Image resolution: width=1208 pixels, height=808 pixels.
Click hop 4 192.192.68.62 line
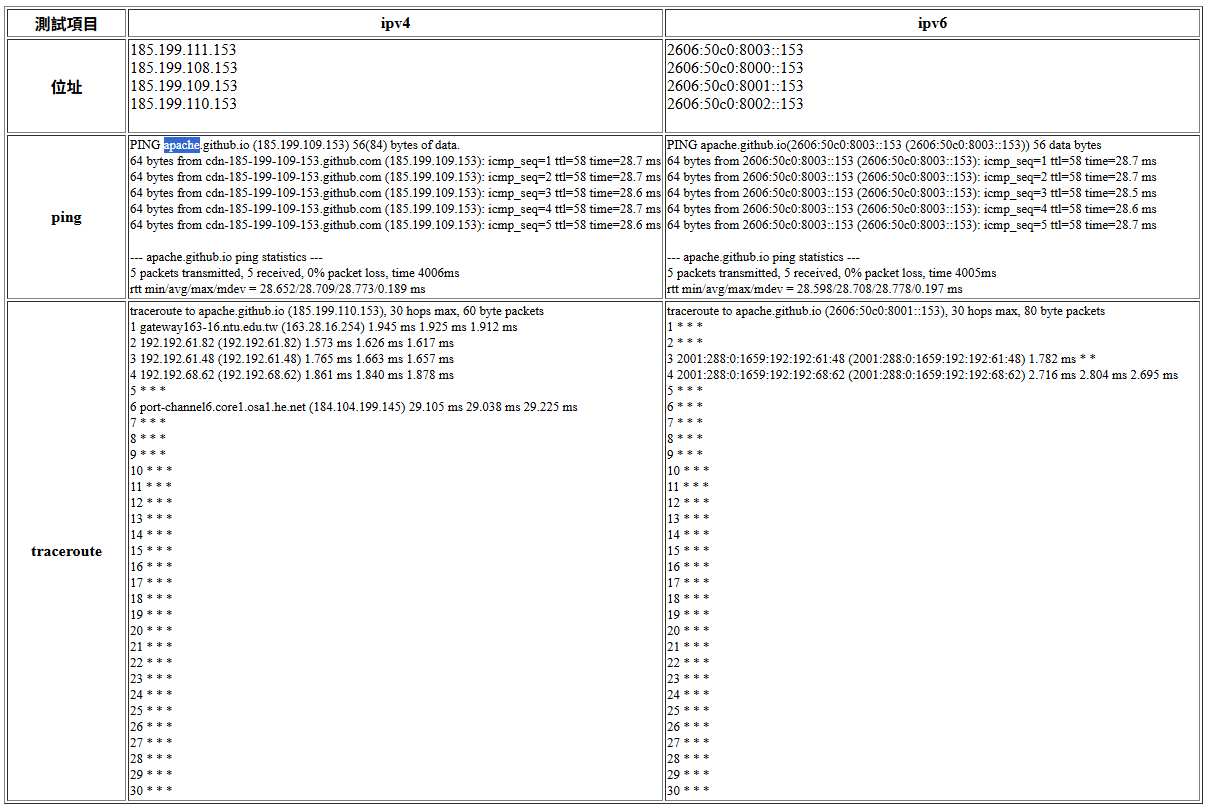[x=292, y=375]
